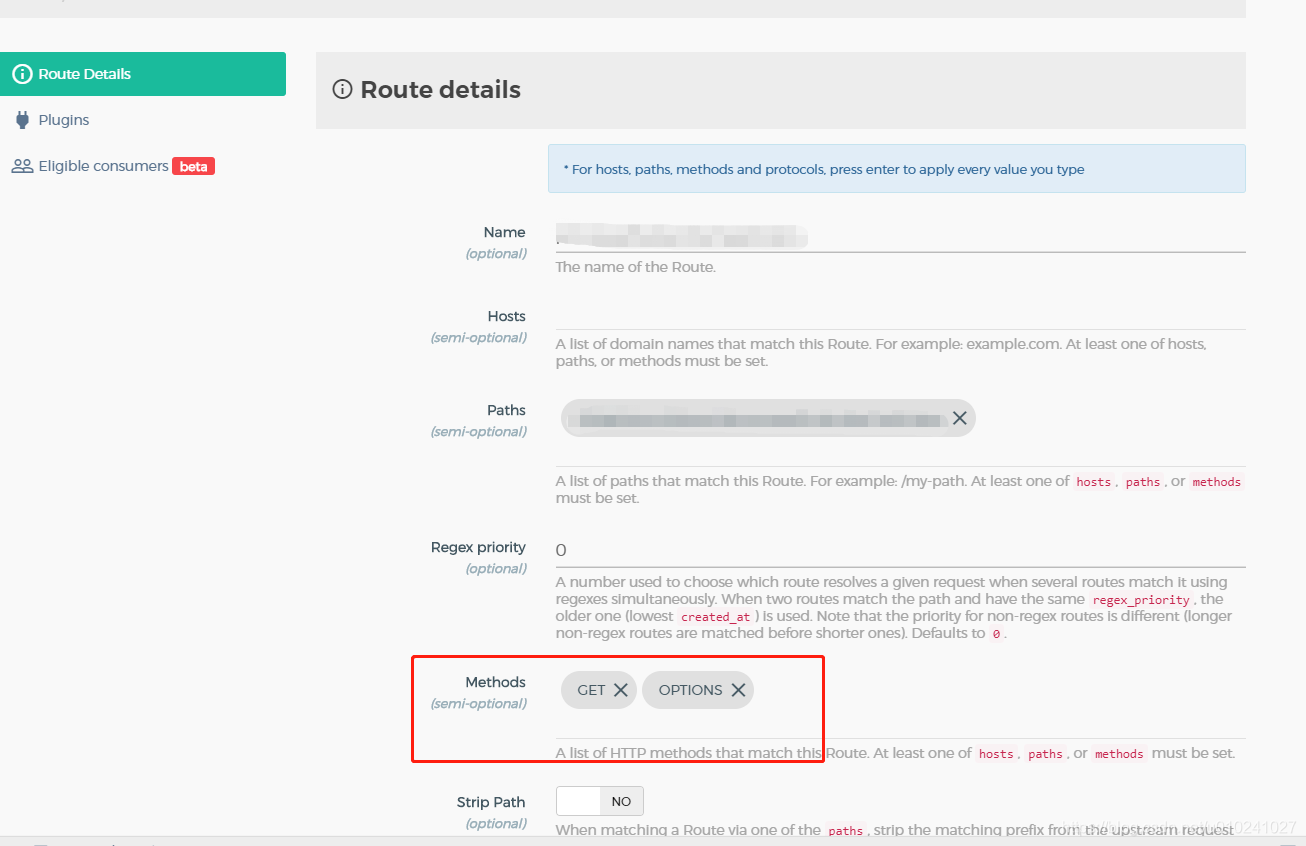Click the Methods field label

[x=495, y=682]
